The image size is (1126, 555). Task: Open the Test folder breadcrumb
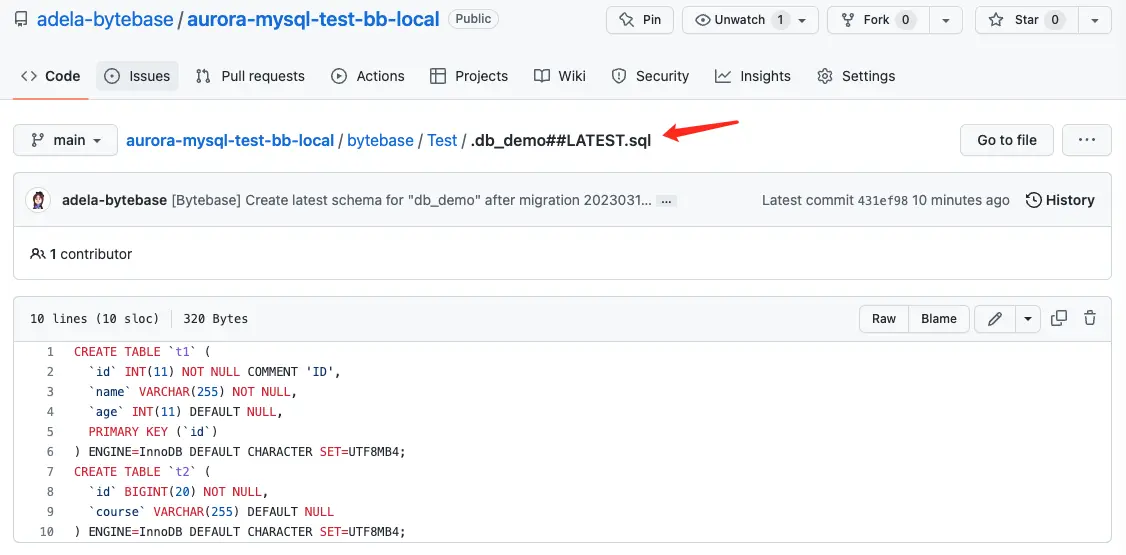click(x=442, y=141)
